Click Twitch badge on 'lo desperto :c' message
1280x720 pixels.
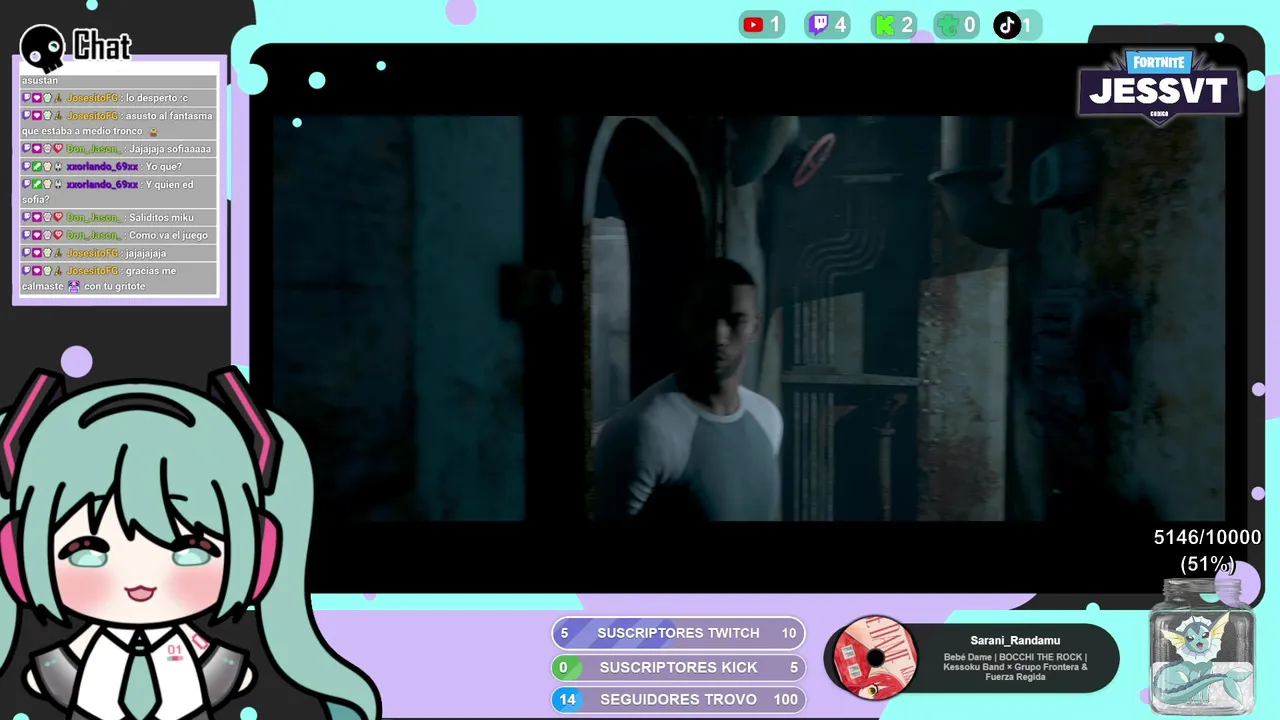tap(27, 98)
